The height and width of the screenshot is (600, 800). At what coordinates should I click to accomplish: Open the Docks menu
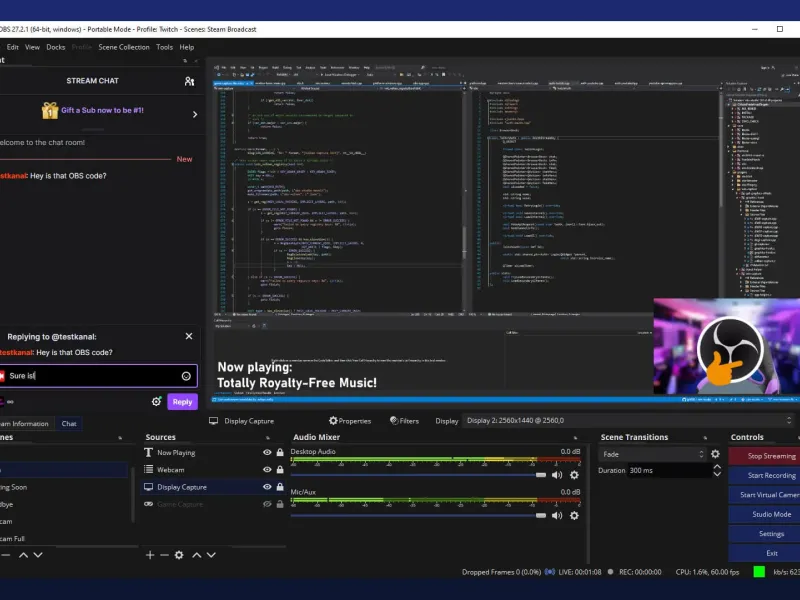56,47
